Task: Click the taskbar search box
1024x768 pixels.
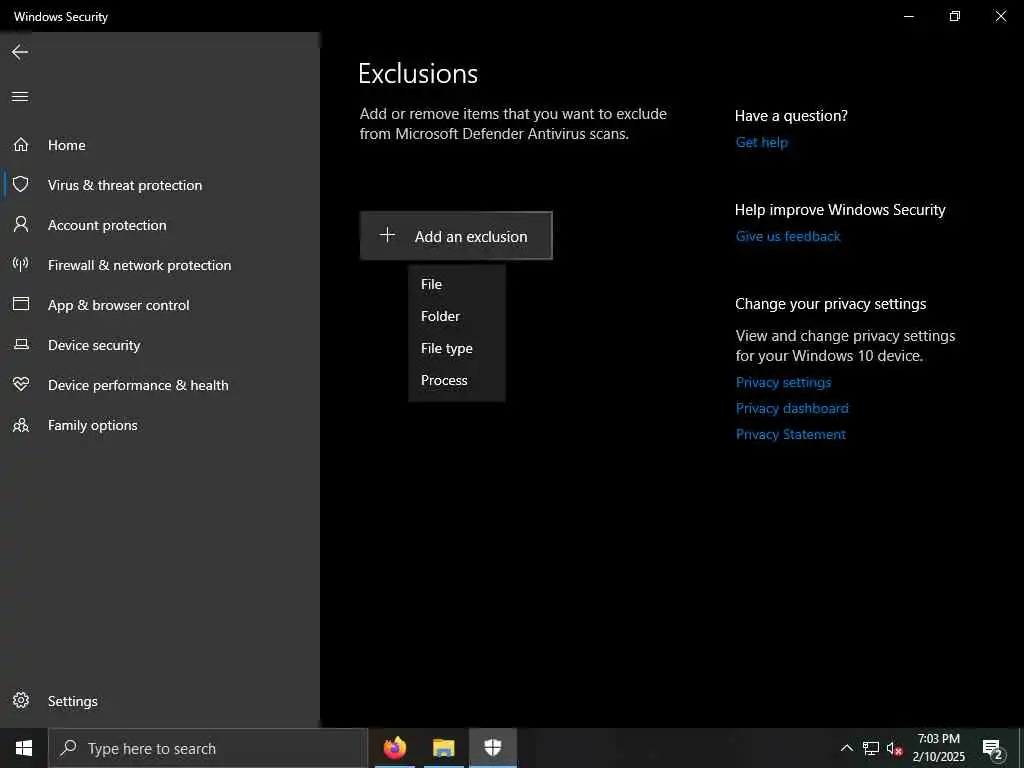Action: tap(208, 748)
